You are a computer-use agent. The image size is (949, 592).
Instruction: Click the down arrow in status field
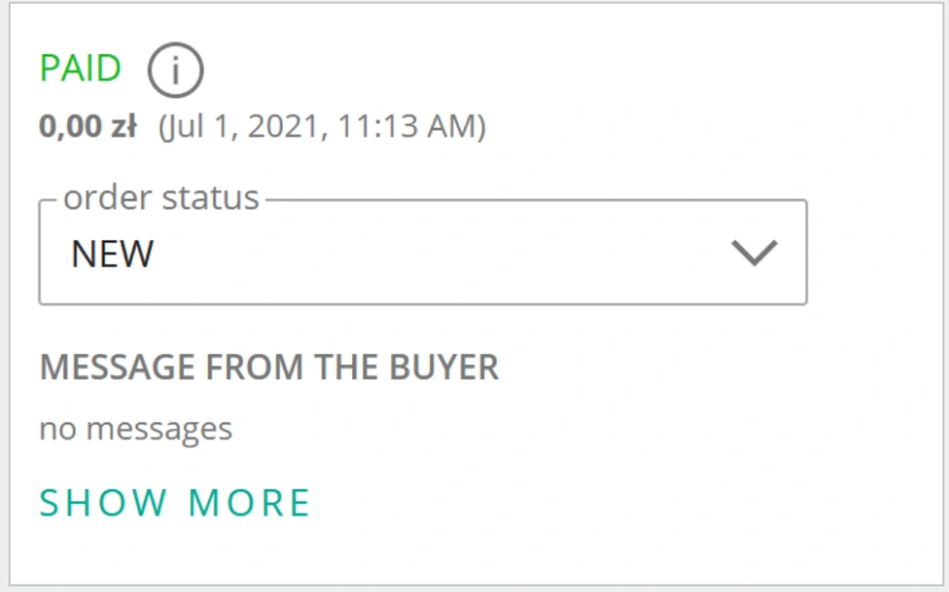(754, 253)
